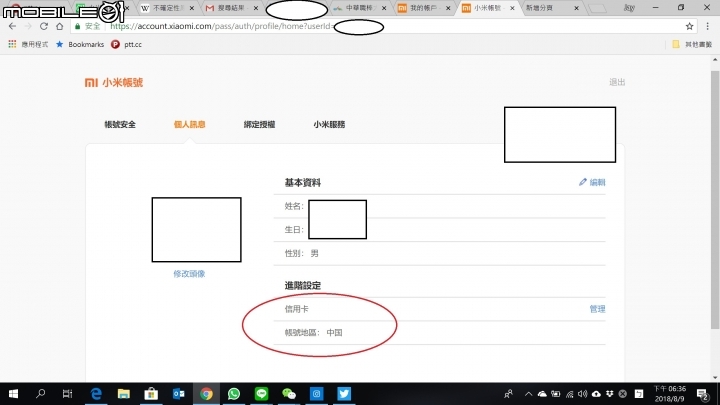Open the Windows Start menu
The image size is (720, 405).
(x=13, y=394)
